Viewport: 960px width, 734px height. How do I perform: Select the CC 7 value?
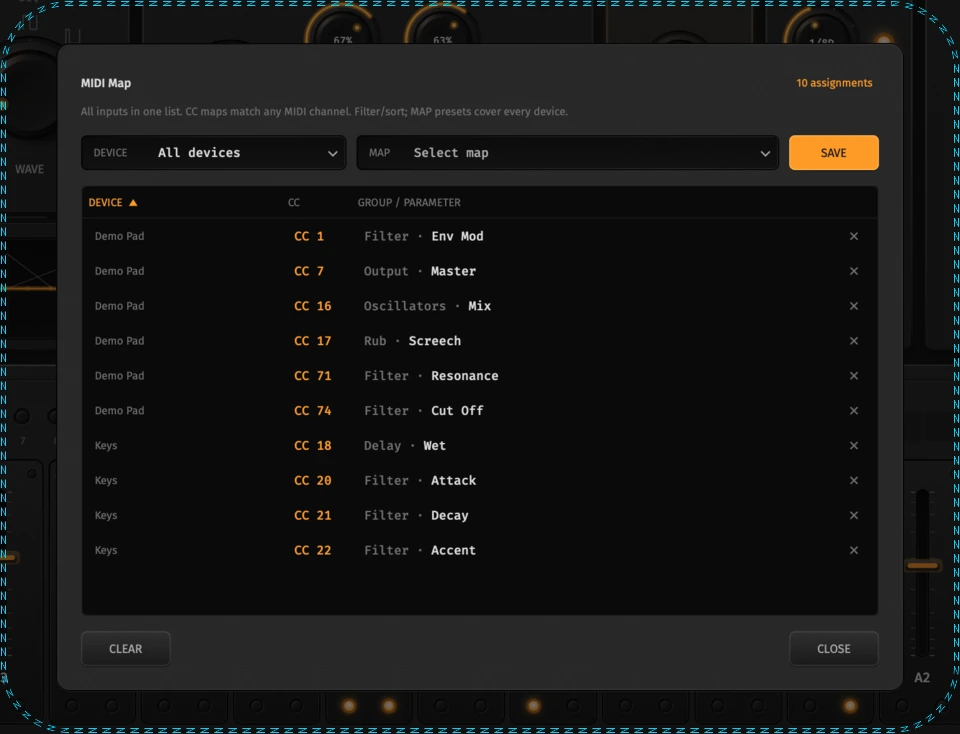(x=309, y=271)
